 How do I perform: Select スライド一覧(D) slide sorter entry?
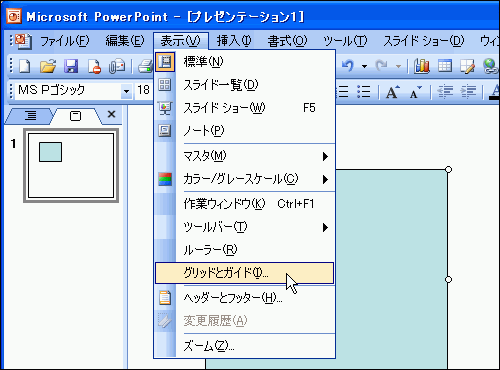pyautogui.click(x=244, y=85)
